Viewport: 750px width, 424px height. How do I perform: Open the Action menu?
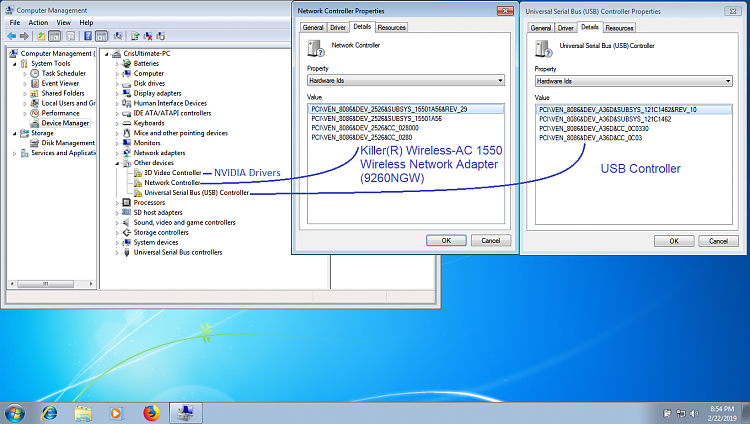click(x=38, y=22)
